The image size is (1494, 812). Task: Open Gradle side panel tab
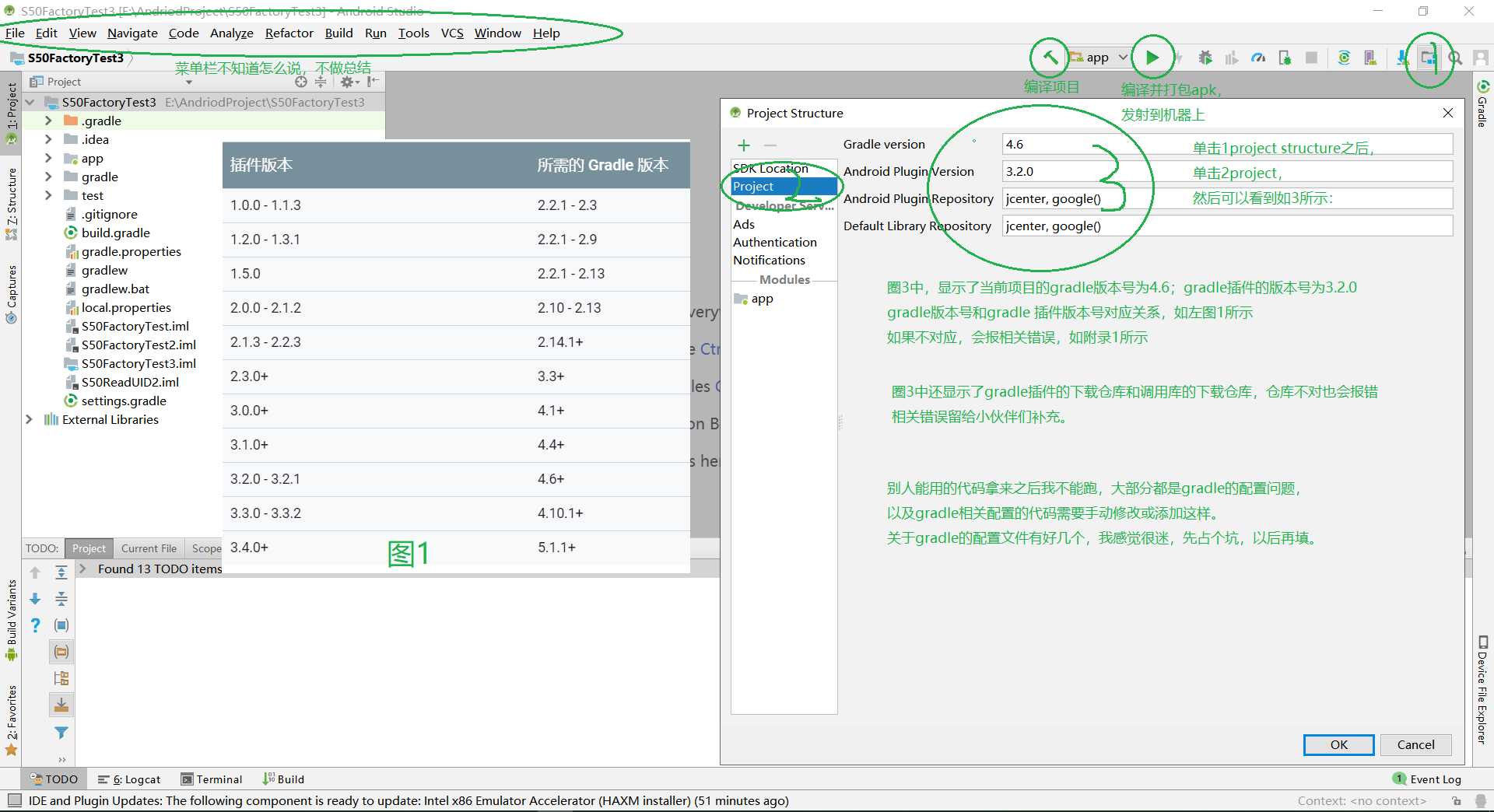1482,103
